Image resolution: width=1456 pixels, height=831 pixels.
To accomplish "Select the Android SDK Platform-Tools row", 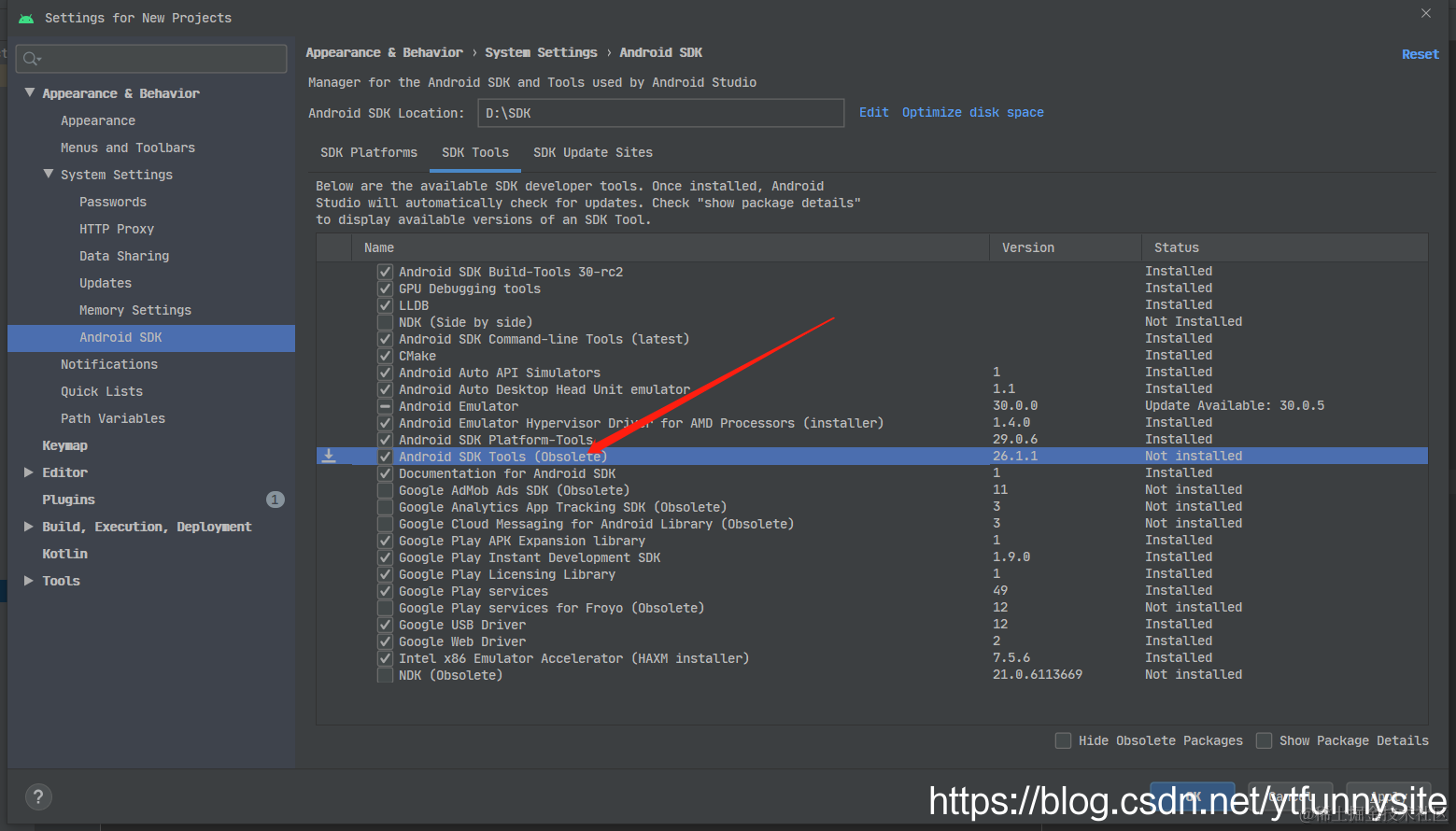I will [871, 440].
